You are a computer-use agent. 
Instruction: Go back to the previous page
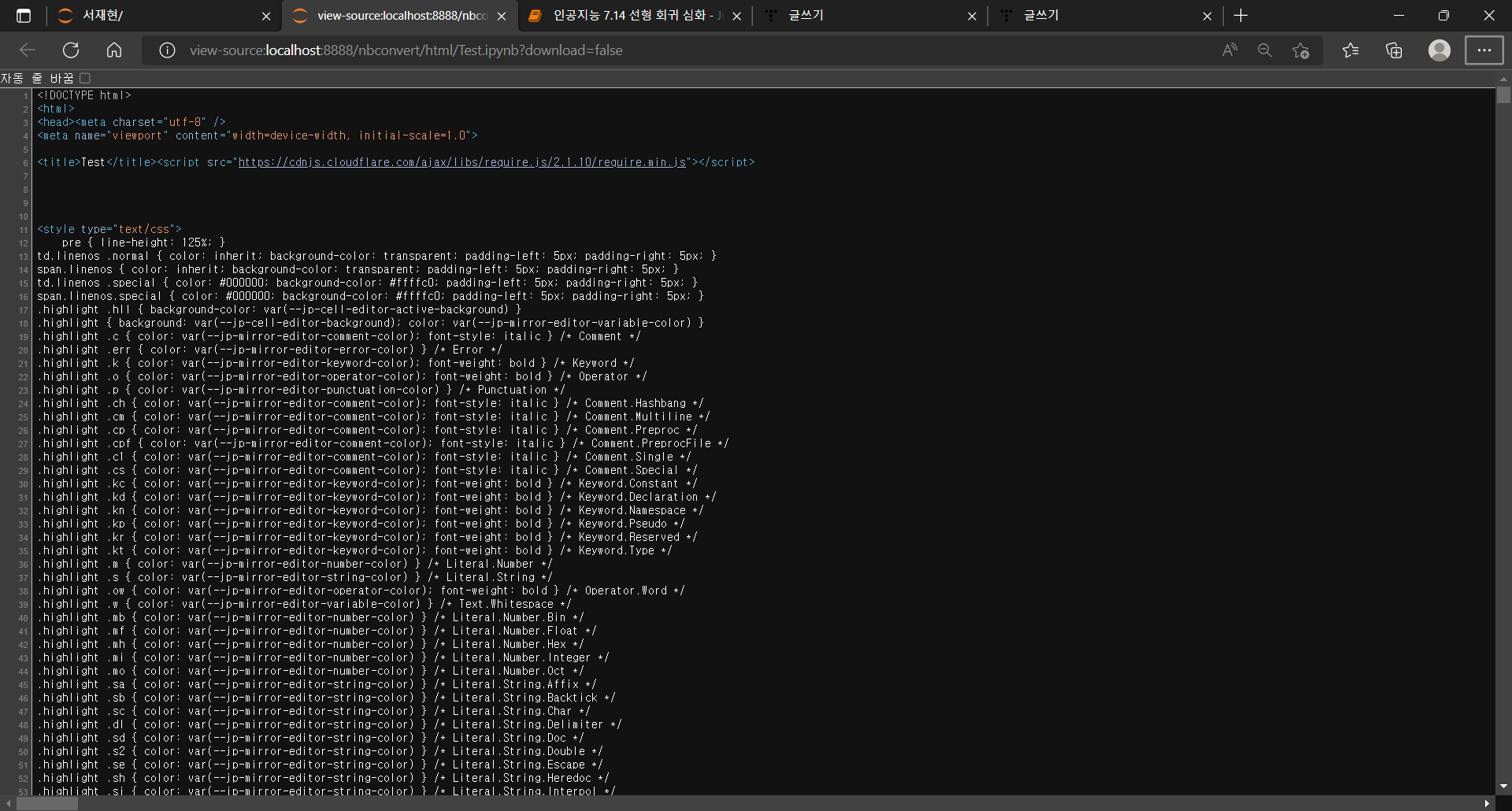pyautogui.click(x=28, y=50)
